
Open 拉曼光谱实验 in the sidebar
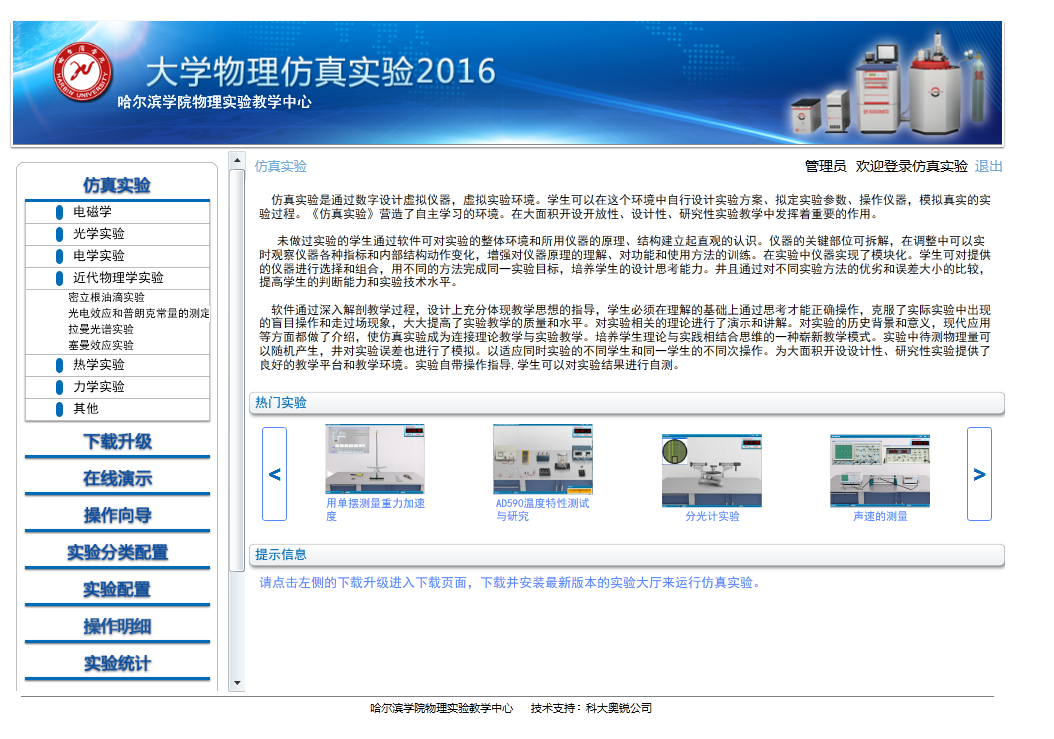pyautogui.click(x=100, y=329)
